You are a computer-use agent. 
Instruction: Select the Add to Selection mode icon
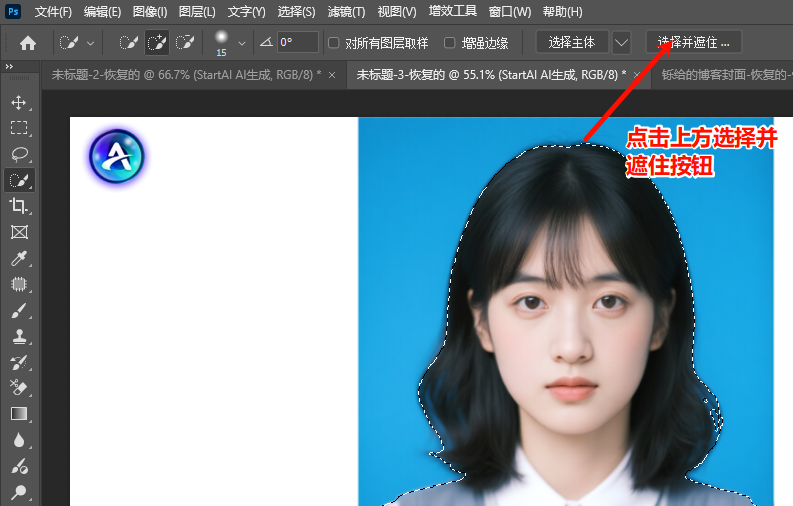(157, 42)
